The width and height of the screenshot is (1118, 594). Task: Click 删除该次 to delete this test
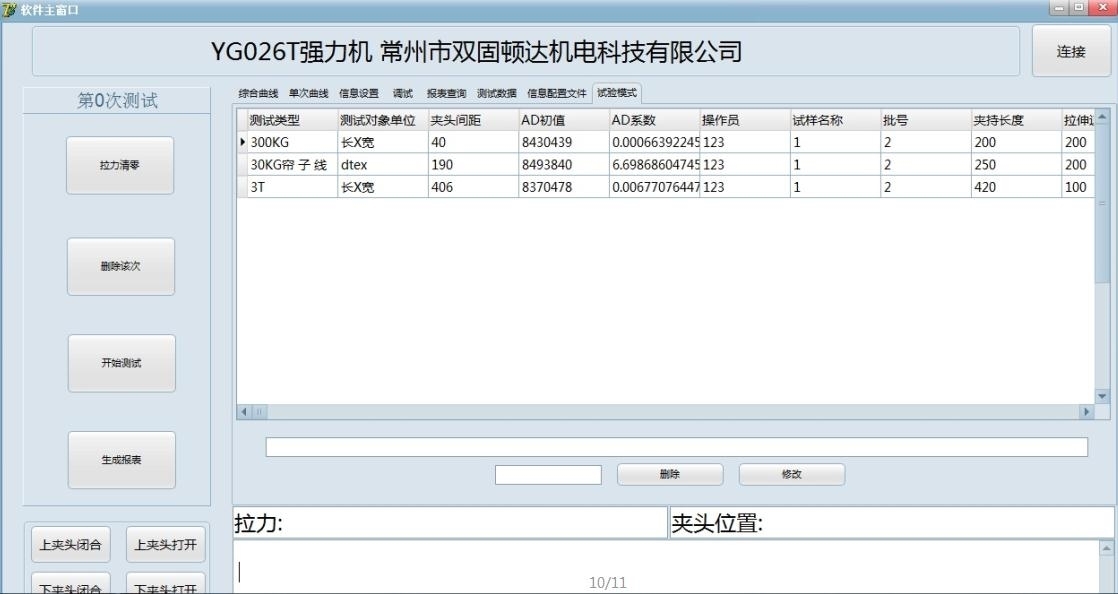(x=120, y=267)
